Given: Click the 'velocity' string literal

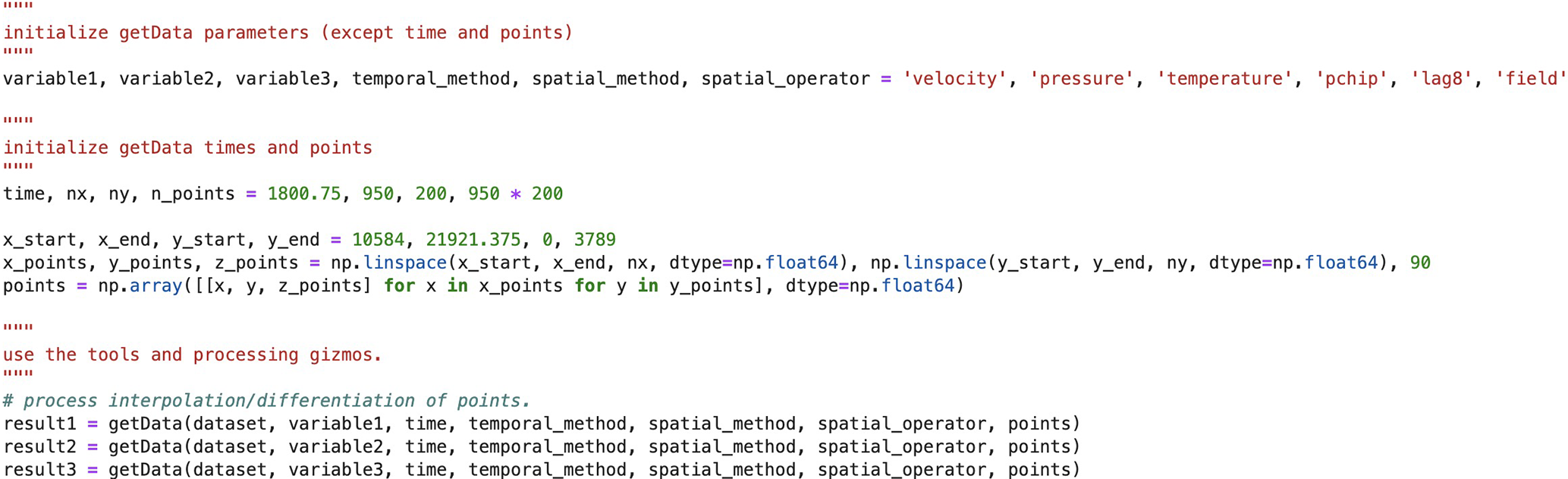Looking at the screenshot, I should tap(955, 79).
